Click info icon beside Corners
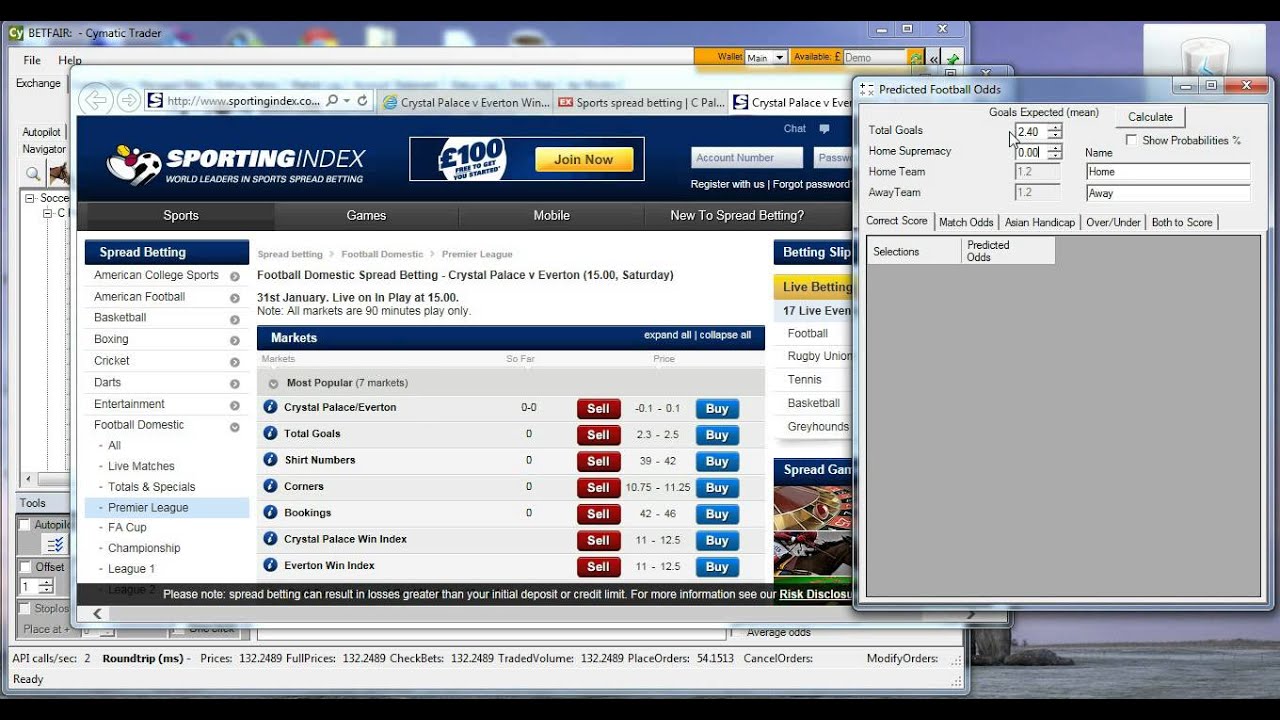1280x720 pixels. 270,486
